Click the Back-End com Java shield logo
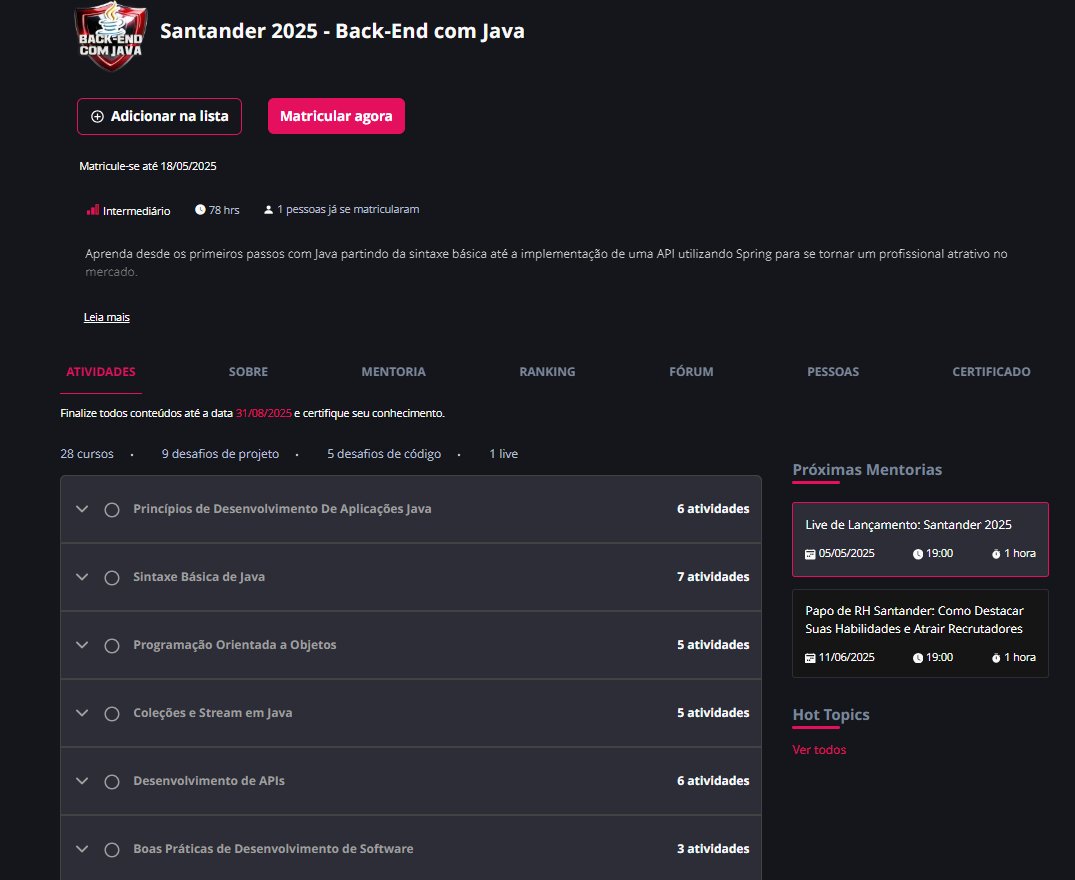 coord(110,36)
